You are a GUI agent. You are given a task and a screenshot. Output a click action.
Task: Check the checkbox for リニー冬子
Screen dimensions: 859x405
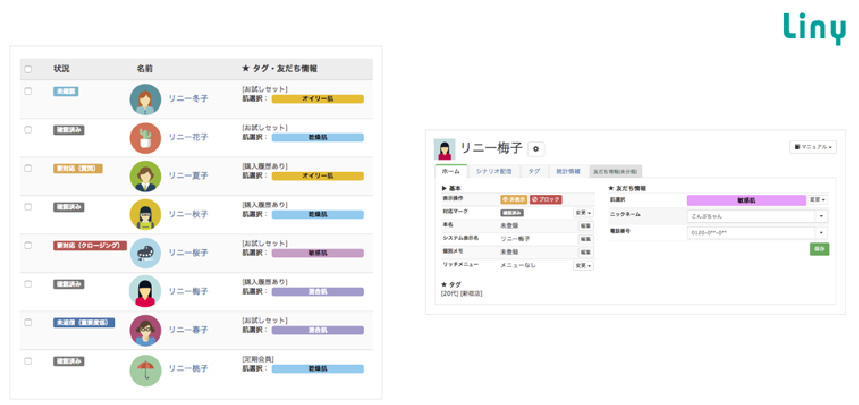coord(28,92)
